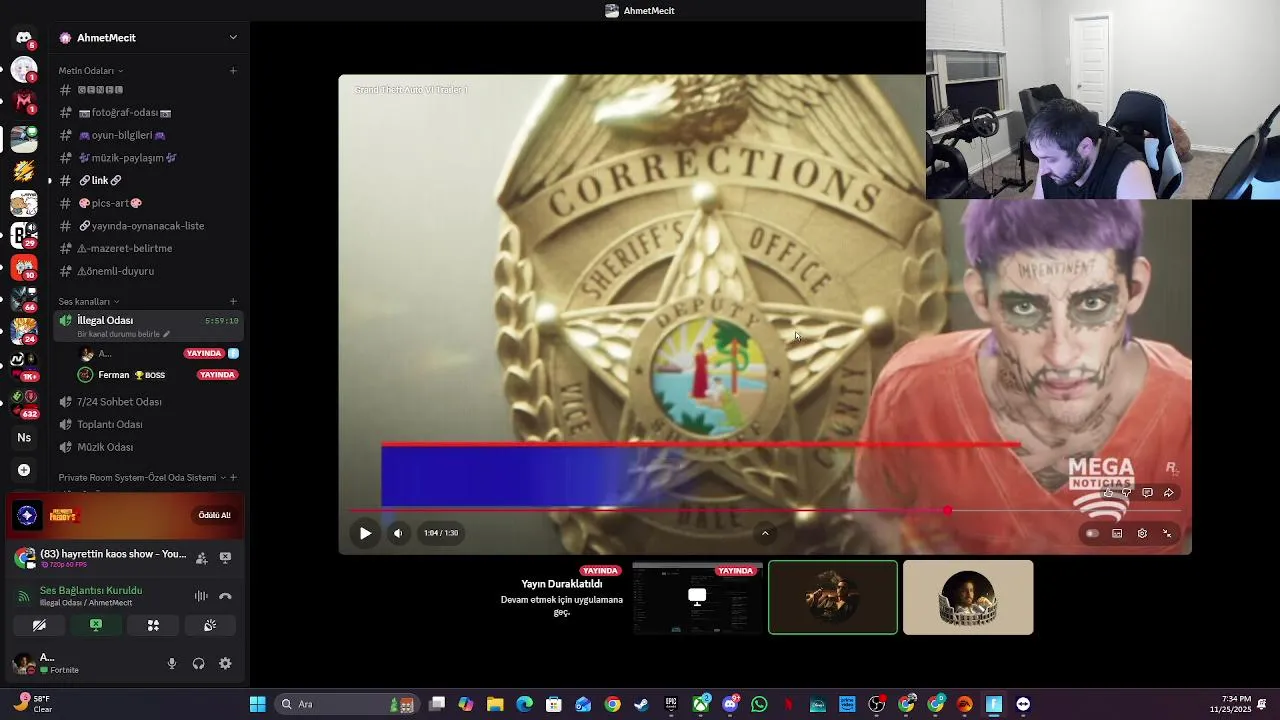Select the paused stream tile 'Yayın Duraklatıldı'
This screenshot has height=720, width=1280.
(562, 598)
